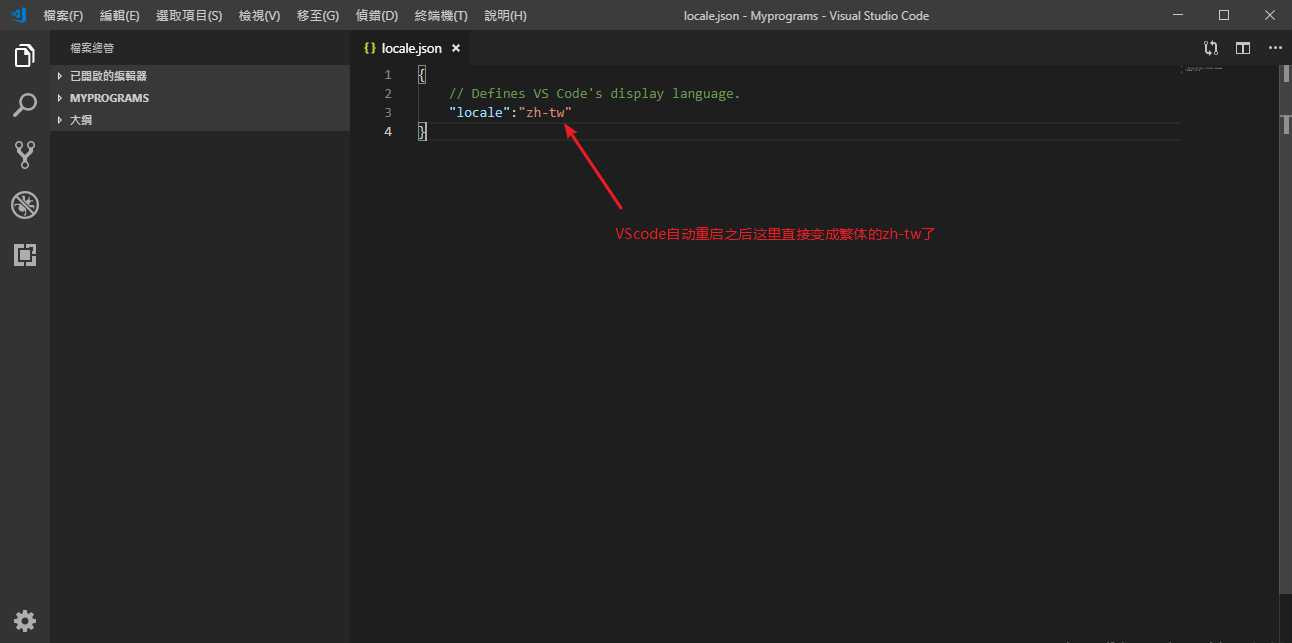Click the code minimap preview

(x=1204, y=69)
